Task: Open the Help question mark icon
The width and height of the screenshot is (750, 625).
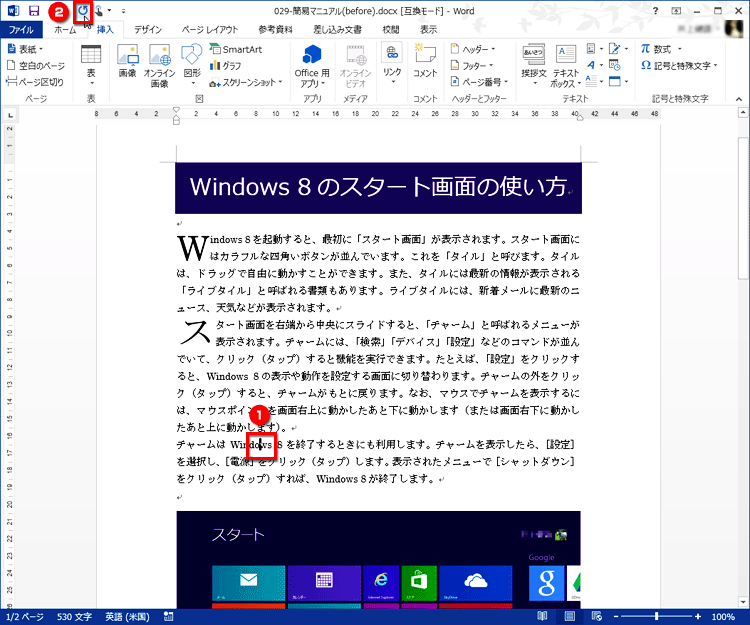Action: pos(655,11)
